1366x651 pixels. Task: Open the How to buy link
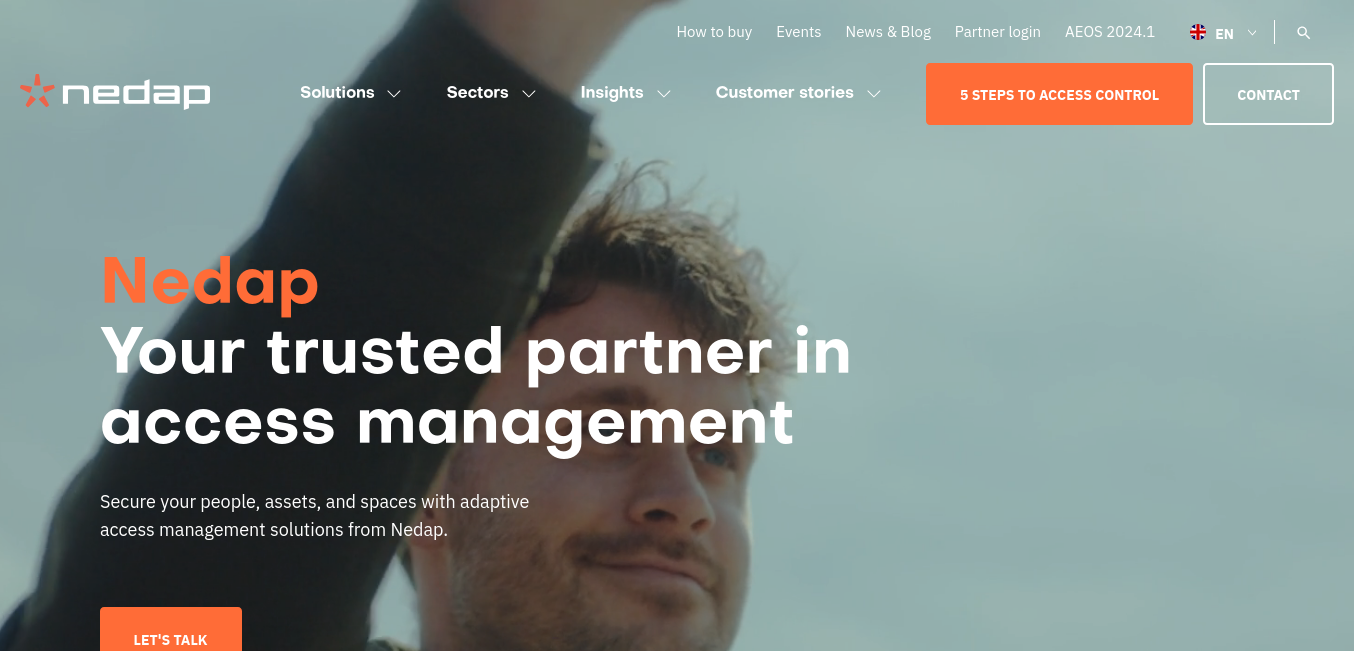(714, 32)
